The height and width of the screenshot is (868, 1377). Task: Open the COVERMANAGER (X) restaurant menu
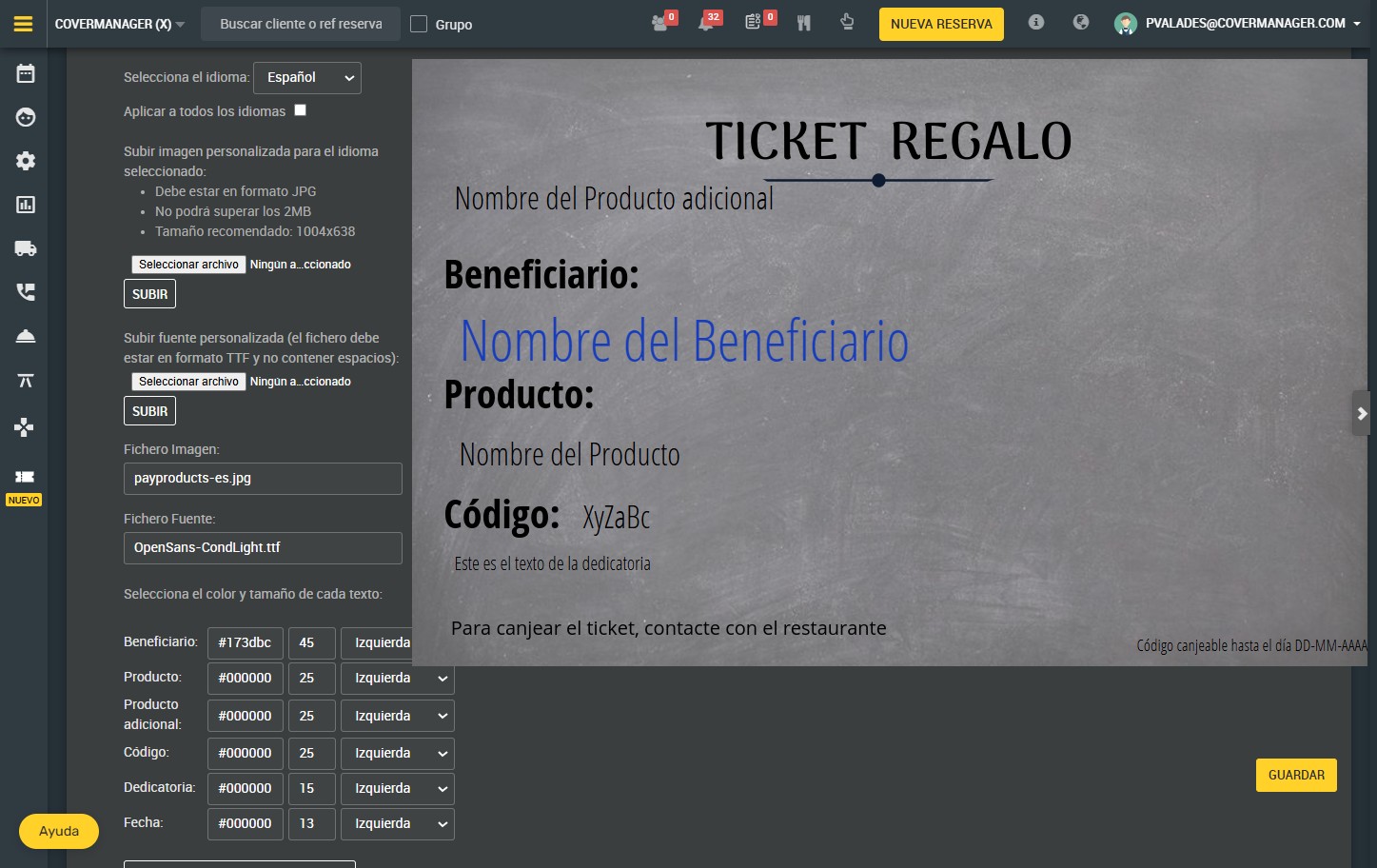120,24
